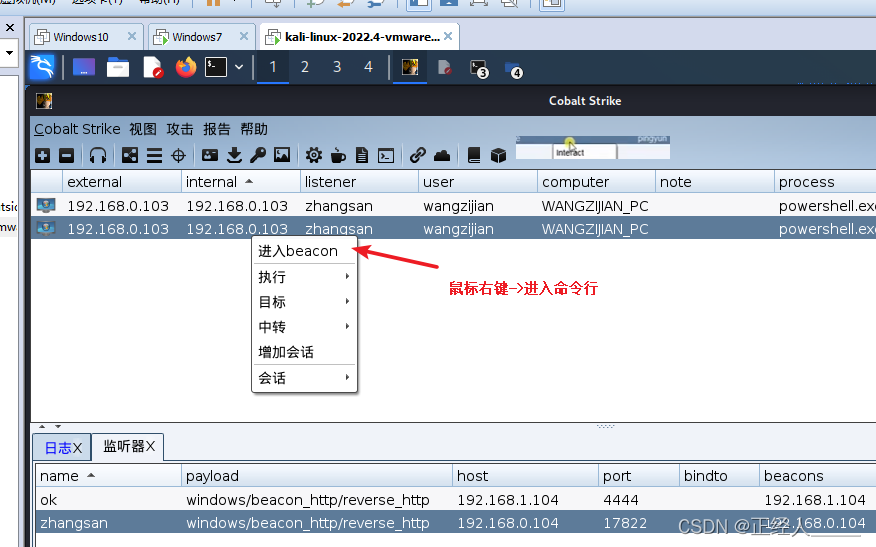
Task: Expand the 会话 submenu
Action: point(304,378)
